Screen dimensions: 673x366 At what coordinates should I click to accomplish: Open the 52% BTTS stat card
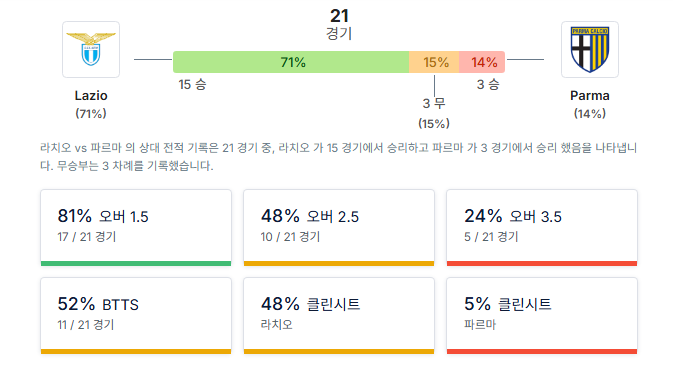pos(136,316)
